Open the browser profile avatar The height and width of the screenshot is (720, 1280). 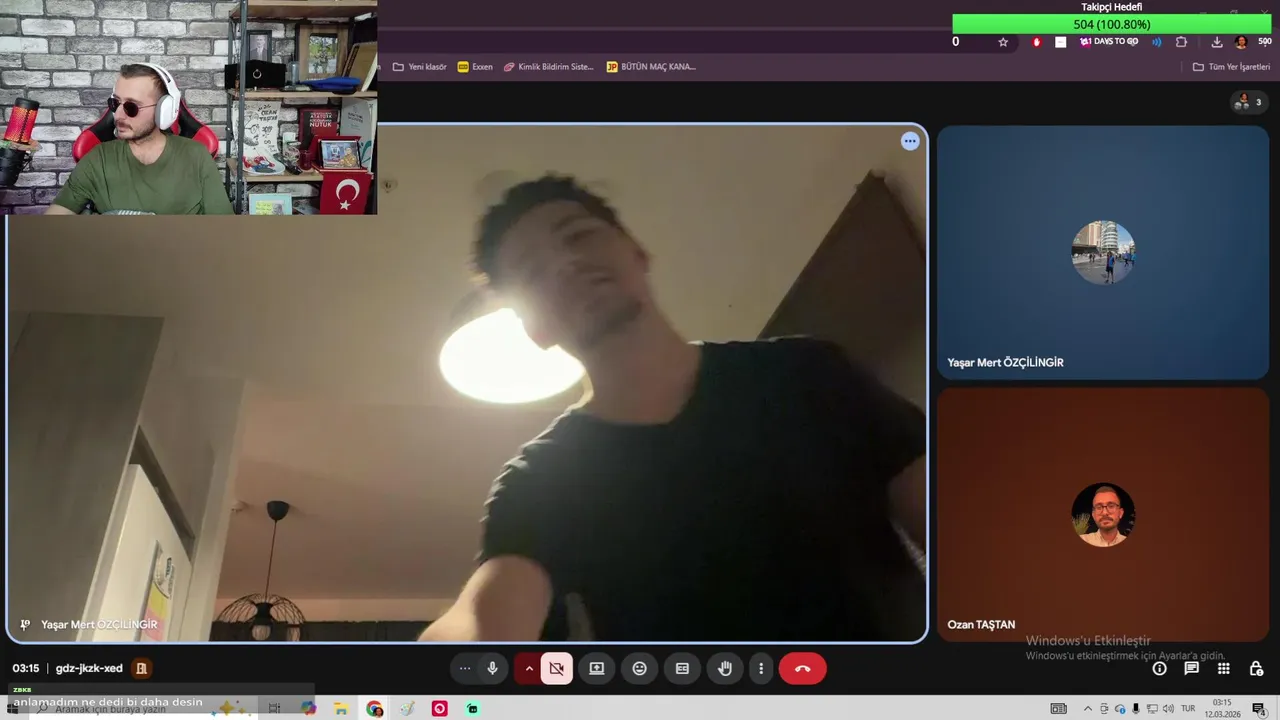(x=1241, y=42)
